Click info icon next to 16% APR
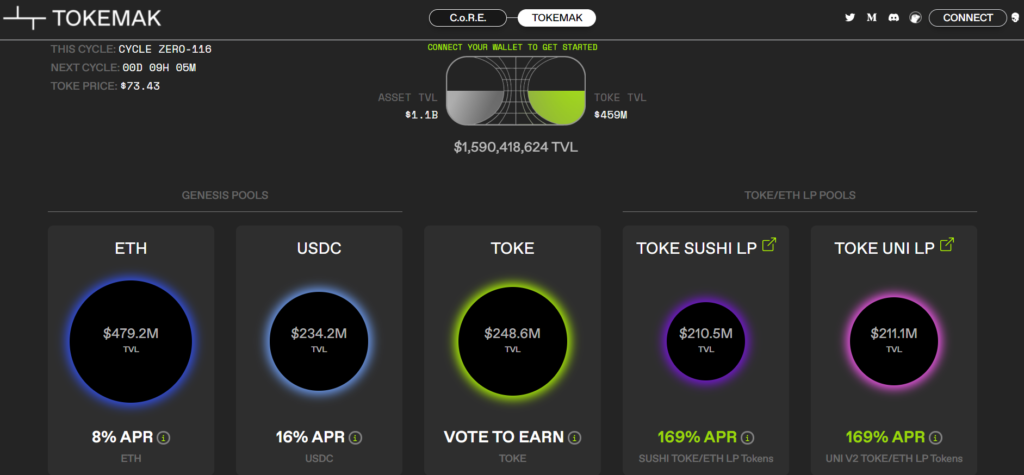The height and width of the screenshot is (475, 1024). (356, 438)
